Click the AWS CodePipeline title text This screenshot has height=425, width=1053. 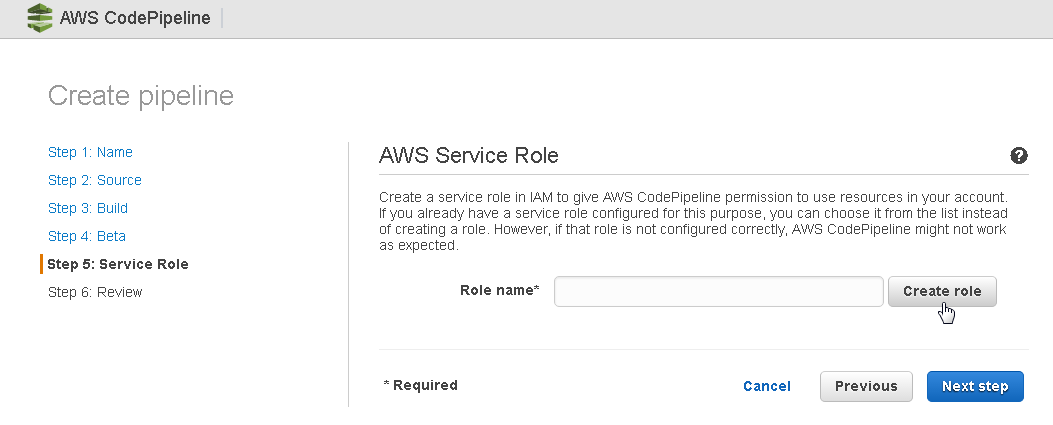135,17
